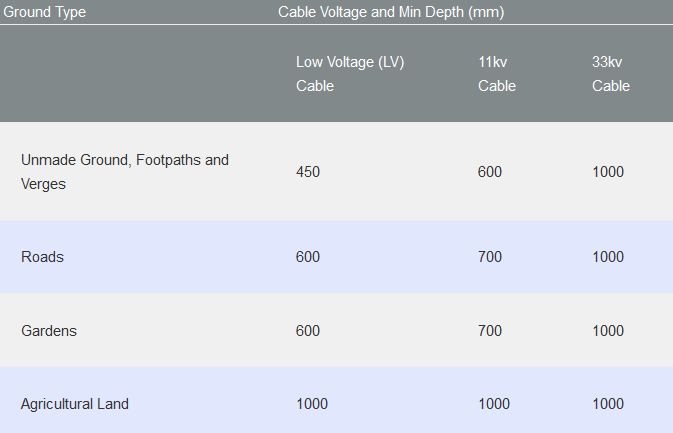The width and height of the screenshot is (673, 433).
Task: Click the 450 low voltage depth value
Action: click(308, 172)
